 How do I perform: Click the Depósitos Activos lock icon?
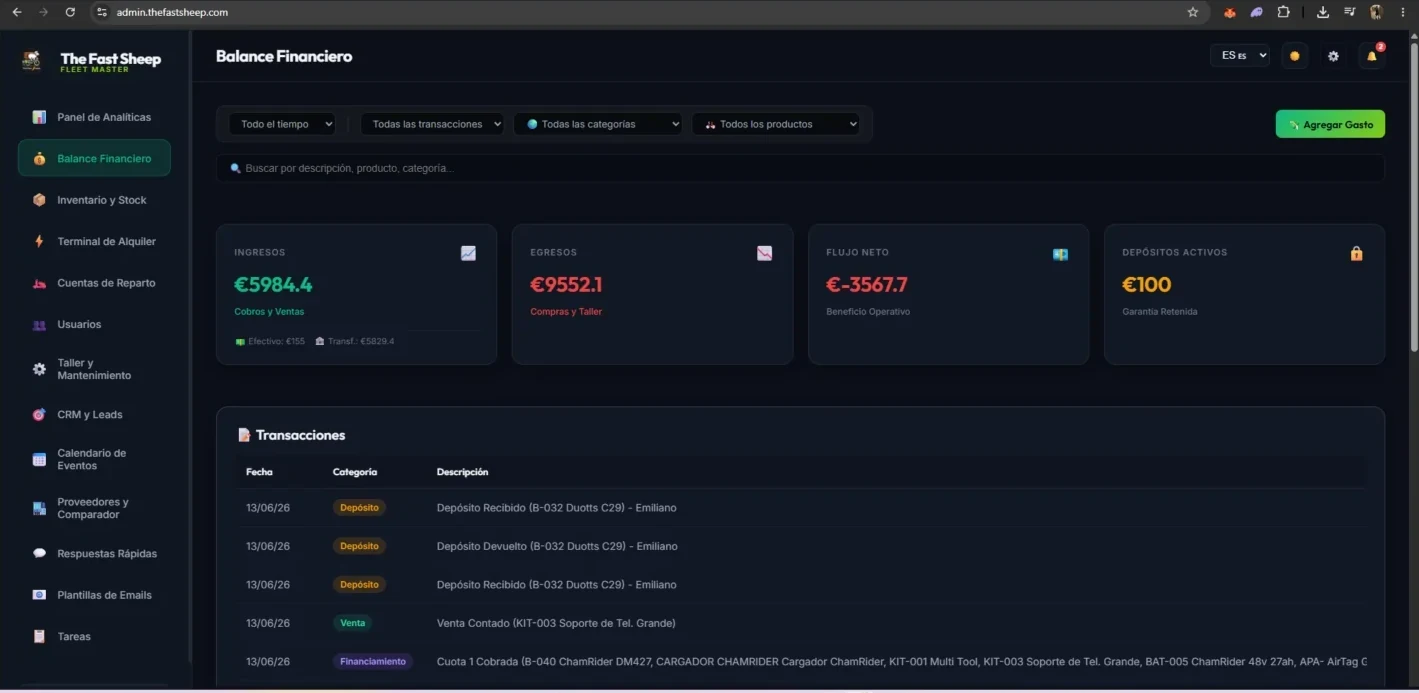pos(1356,253)
